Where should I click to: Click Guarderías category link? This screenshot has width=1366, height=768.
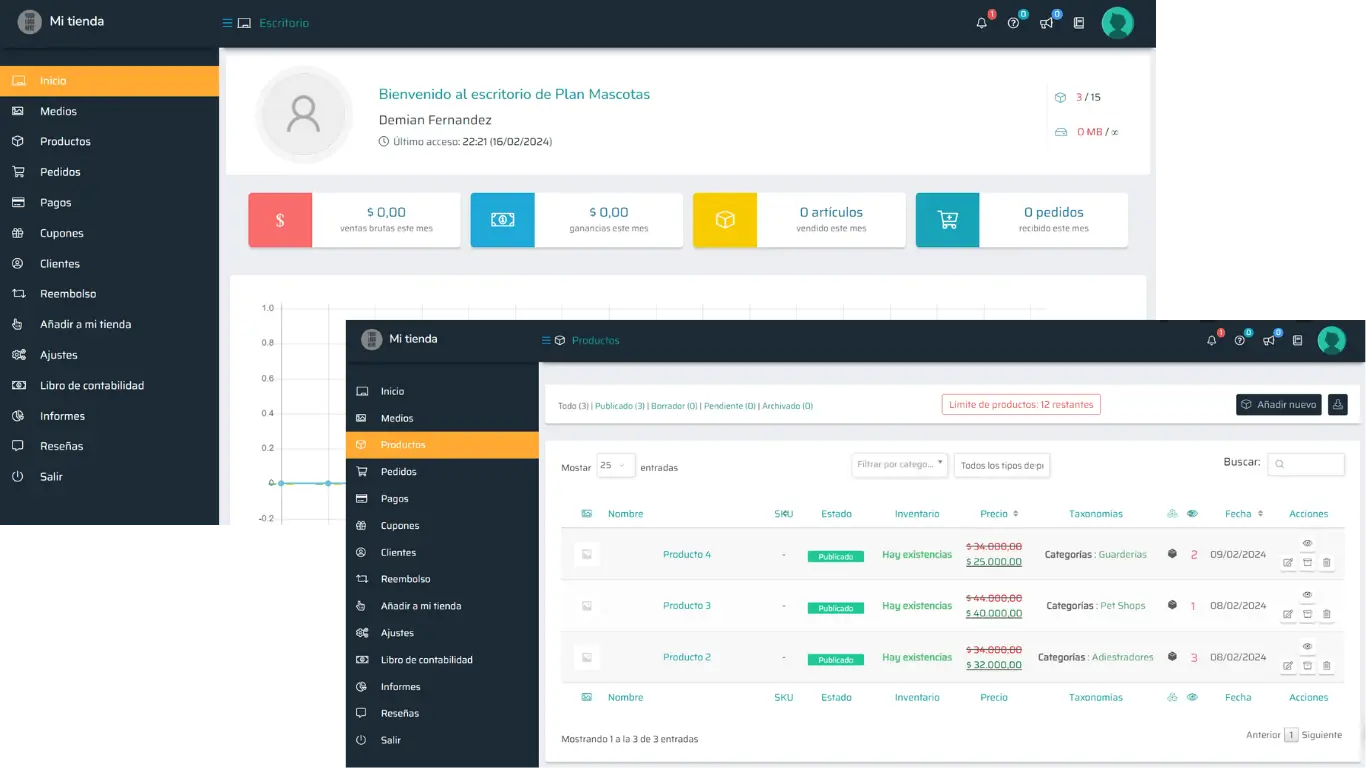coord(1122,554)
